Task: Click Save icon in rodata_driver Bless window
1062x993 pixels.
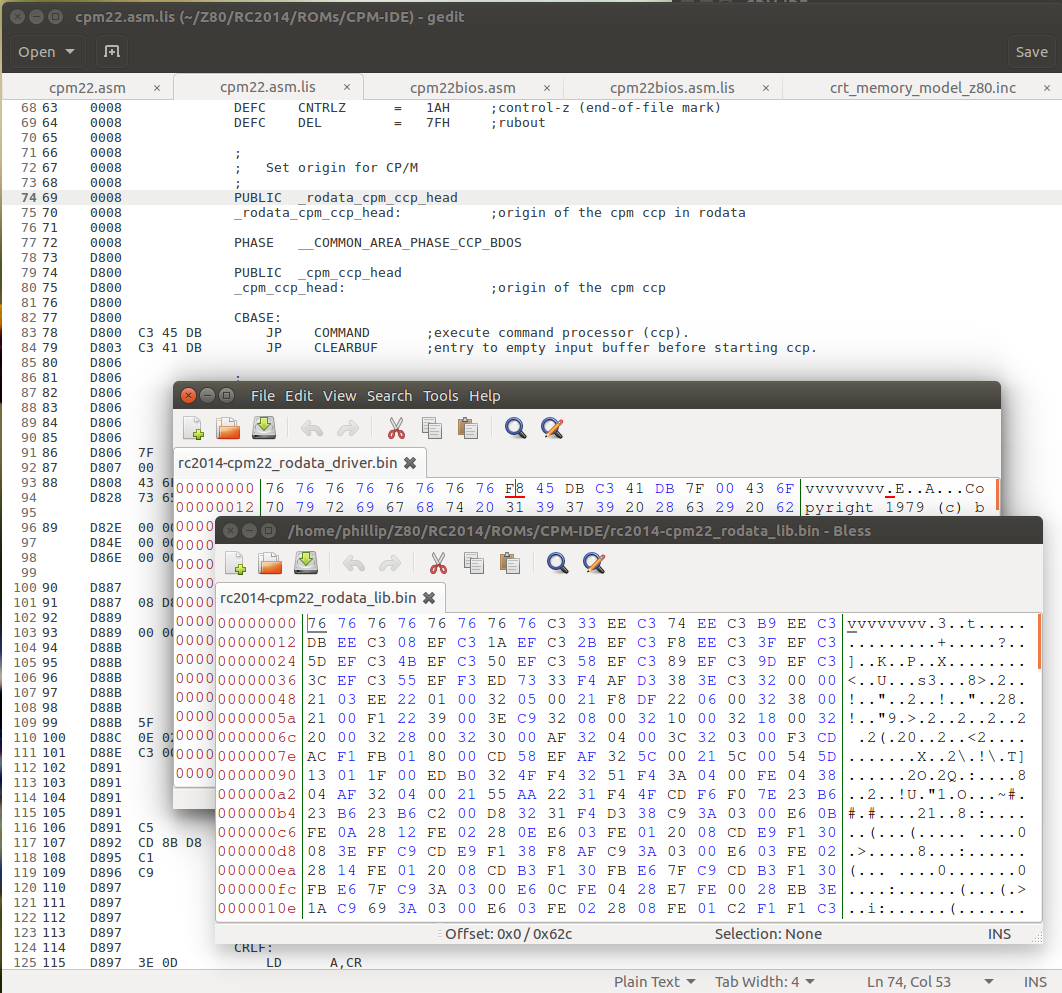Action: pos(263,428)
